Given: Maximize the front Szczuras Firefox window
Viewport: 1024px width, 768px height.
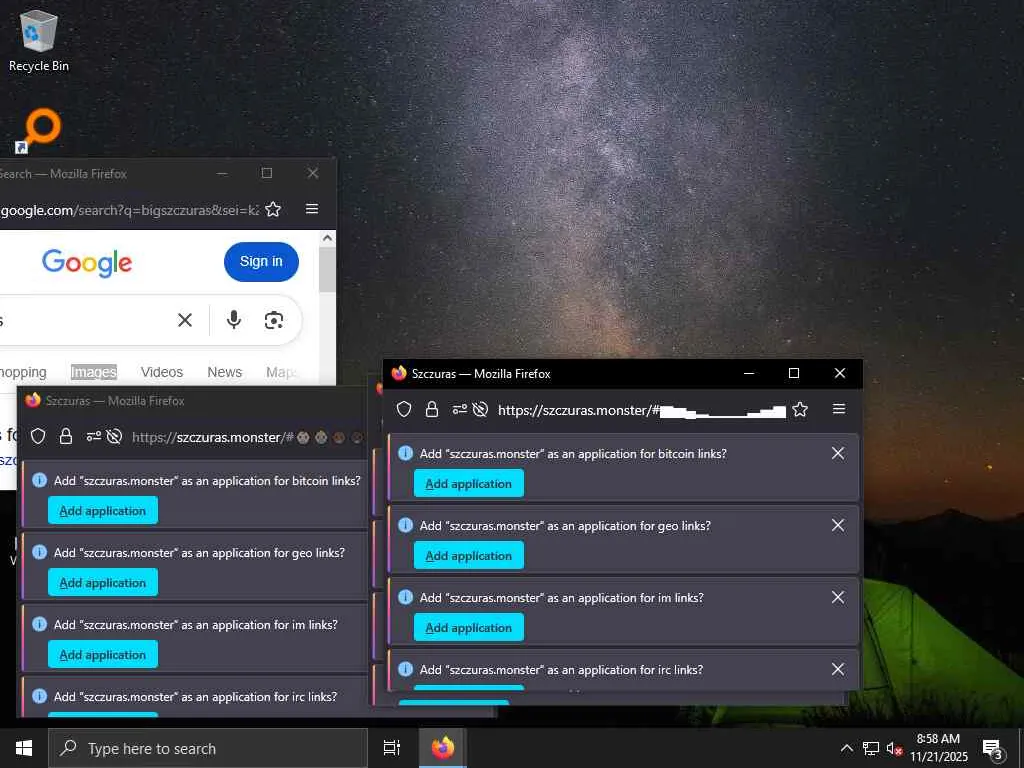Looking at the screenshot, I should [x=794, y=373].
